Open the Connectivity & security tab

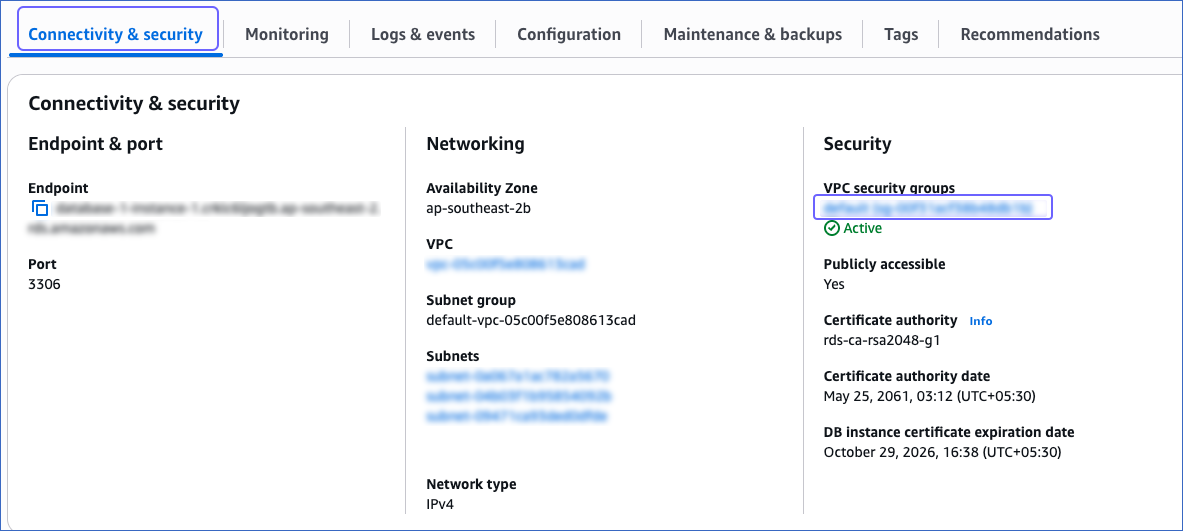(116, 34)
